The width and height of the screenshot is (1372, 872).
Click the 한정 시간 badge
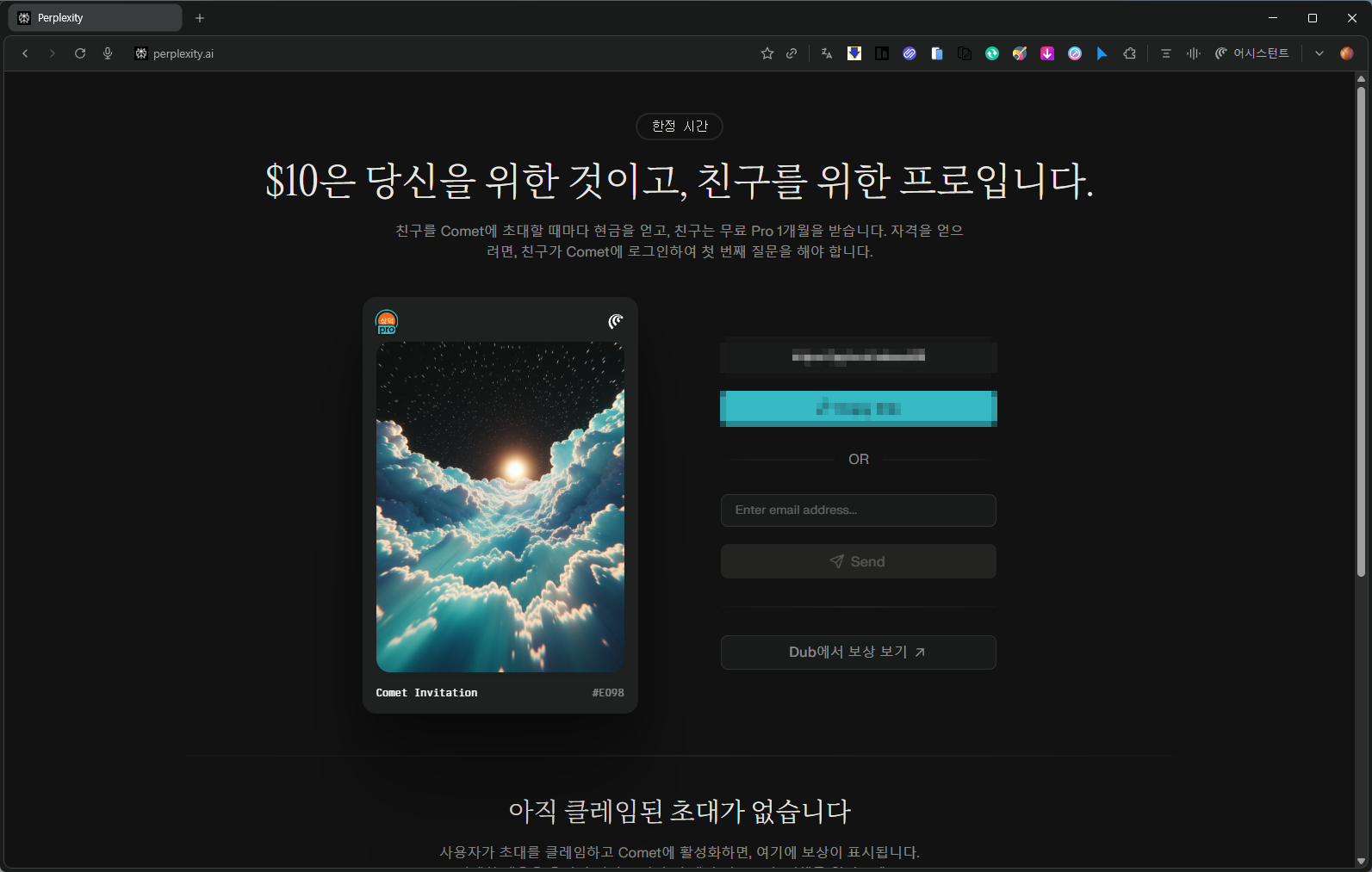[680, 127]
